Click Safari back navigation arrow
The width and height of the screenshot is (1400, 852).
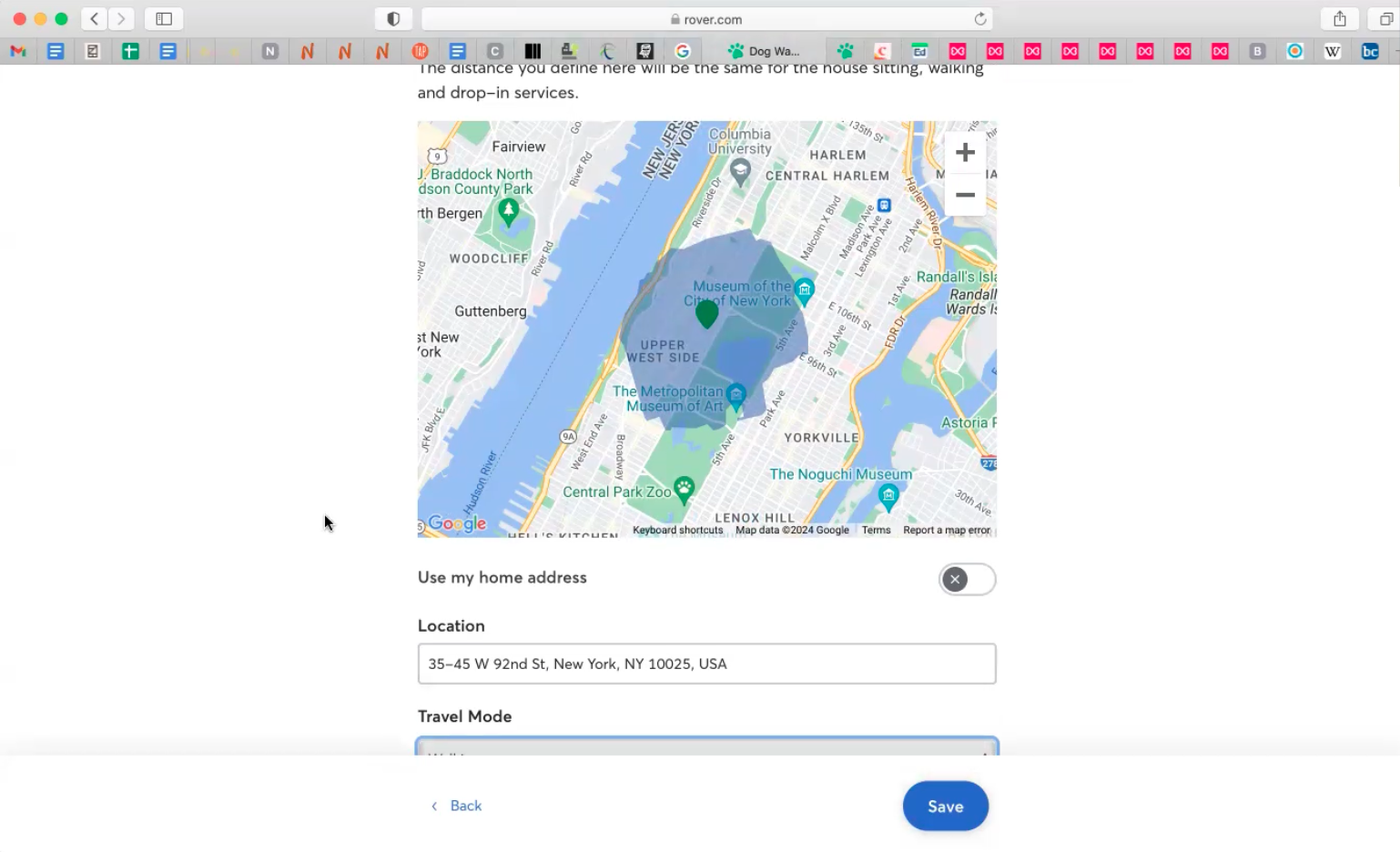pos(95,19)
